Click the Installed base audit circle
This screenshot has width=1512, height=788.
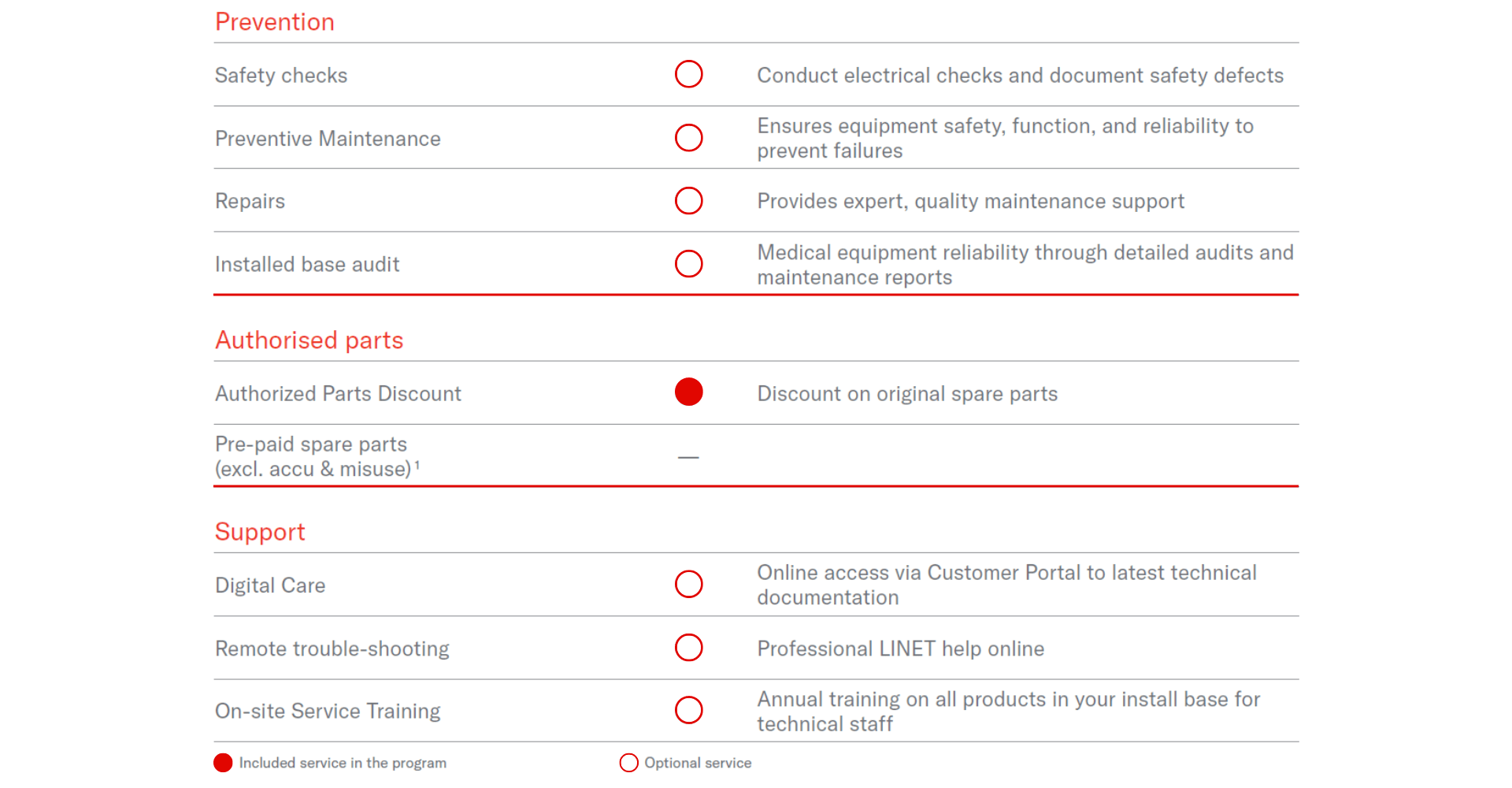(x=688, y=263)
